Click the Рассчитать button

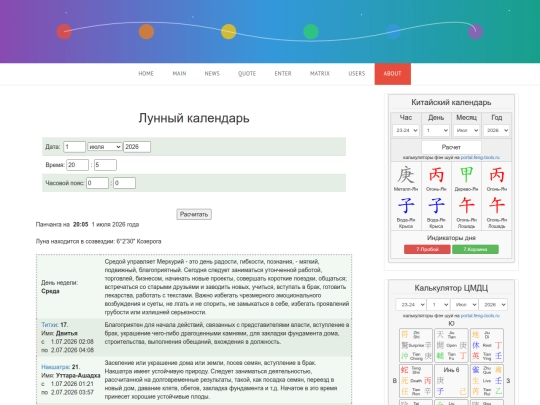point(194,214)
